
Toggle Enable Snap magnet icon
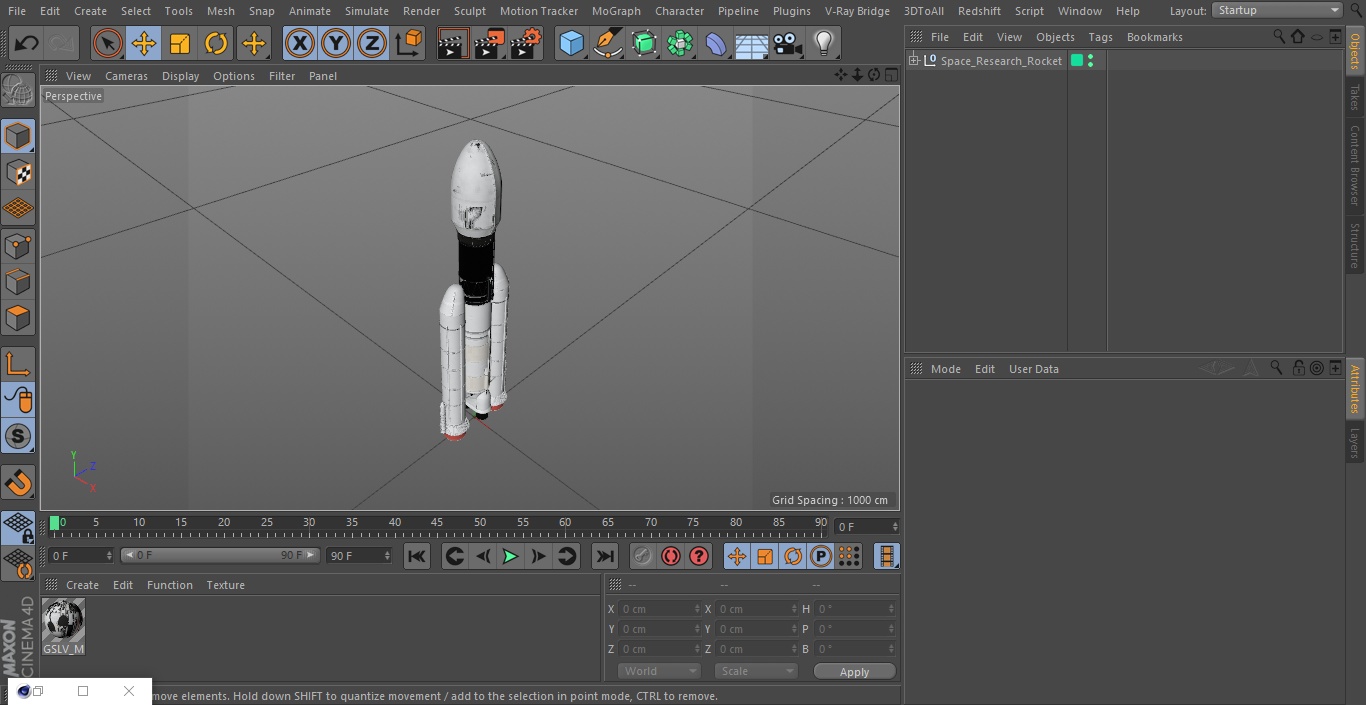18,483
